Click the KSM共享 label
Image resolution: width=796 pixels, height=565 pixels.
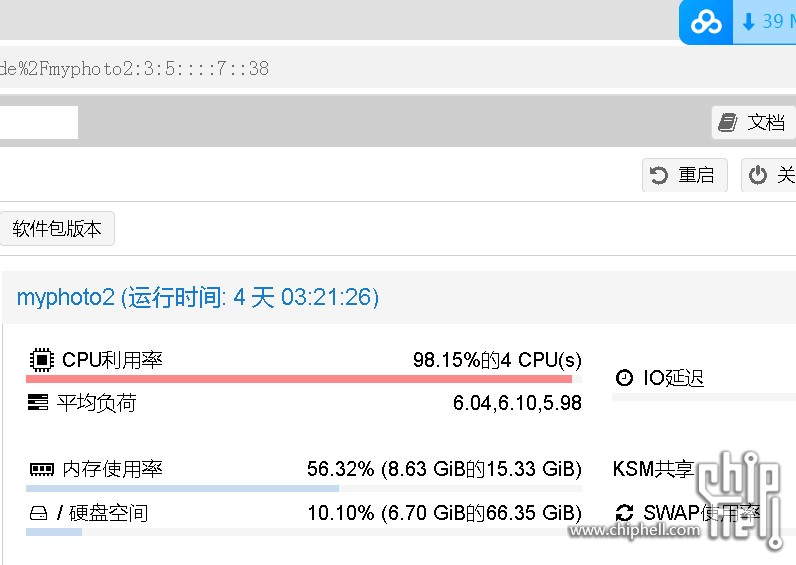click(653, 469)
